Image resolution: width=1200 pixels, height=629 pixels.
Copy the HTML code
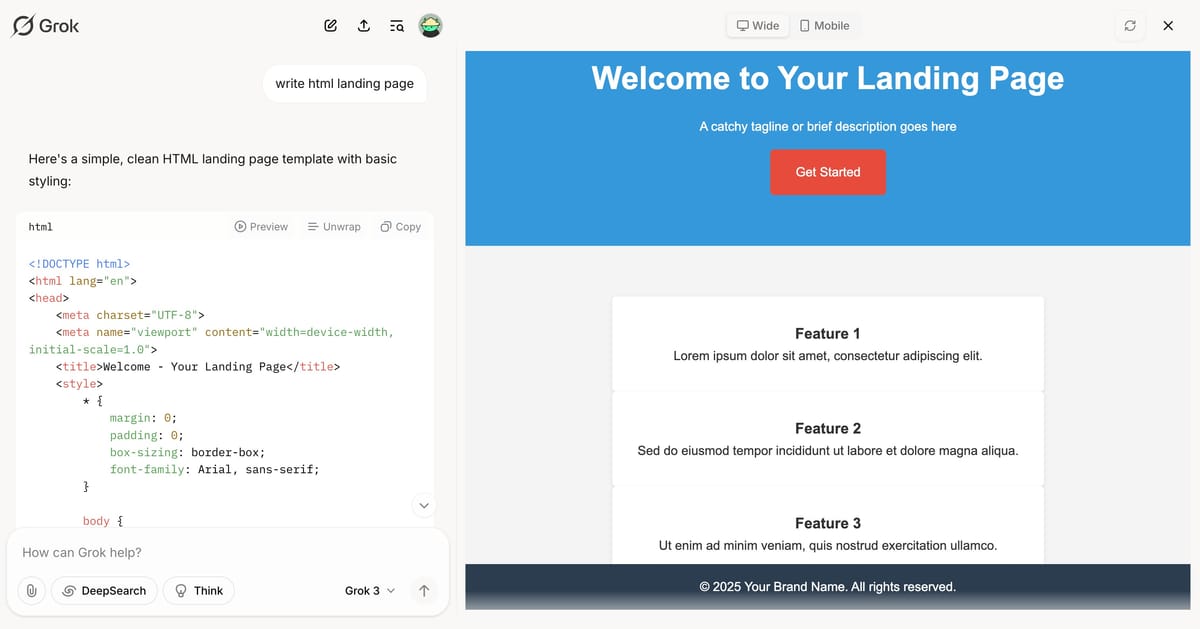(400, 226)
